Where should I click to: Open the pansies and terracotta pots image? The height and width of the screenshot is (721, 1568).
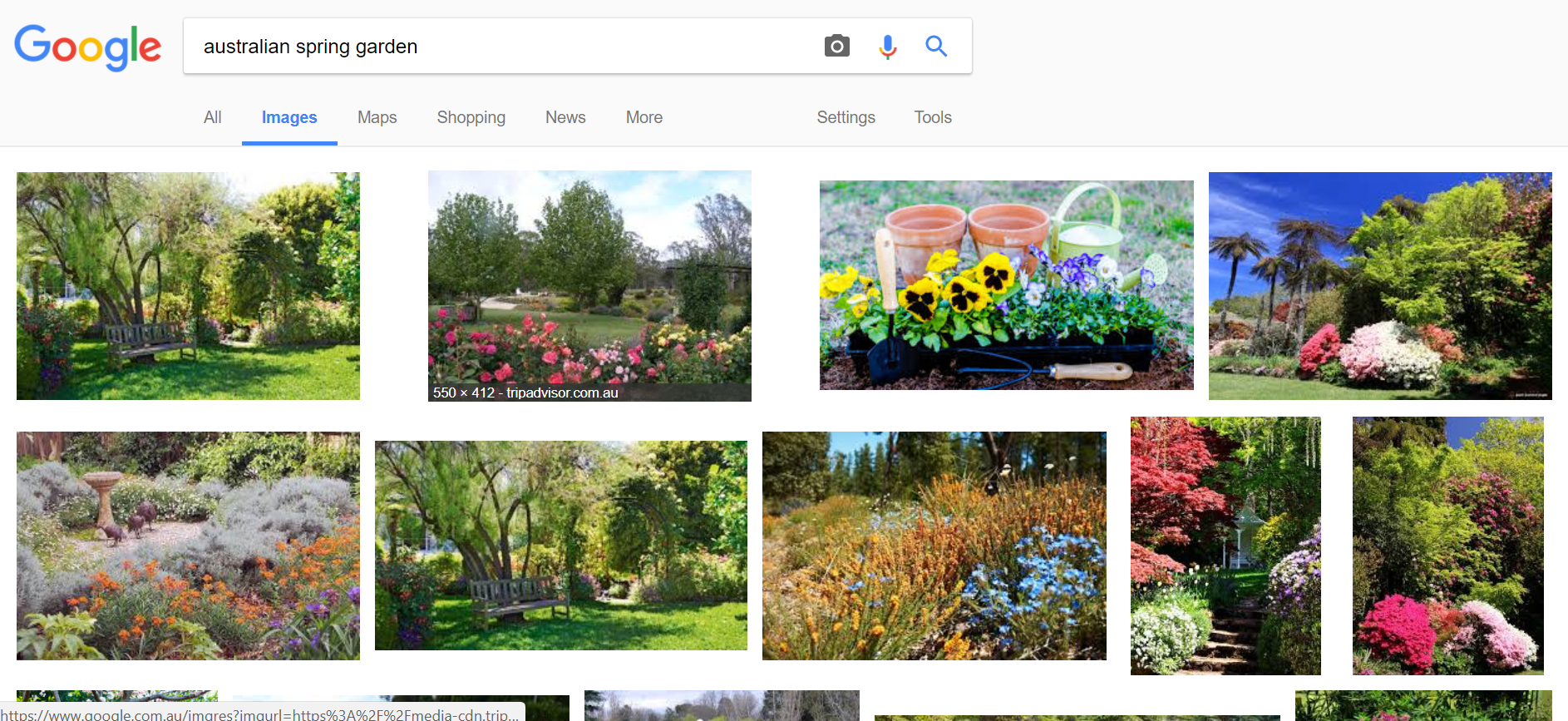pos(1006,285)
